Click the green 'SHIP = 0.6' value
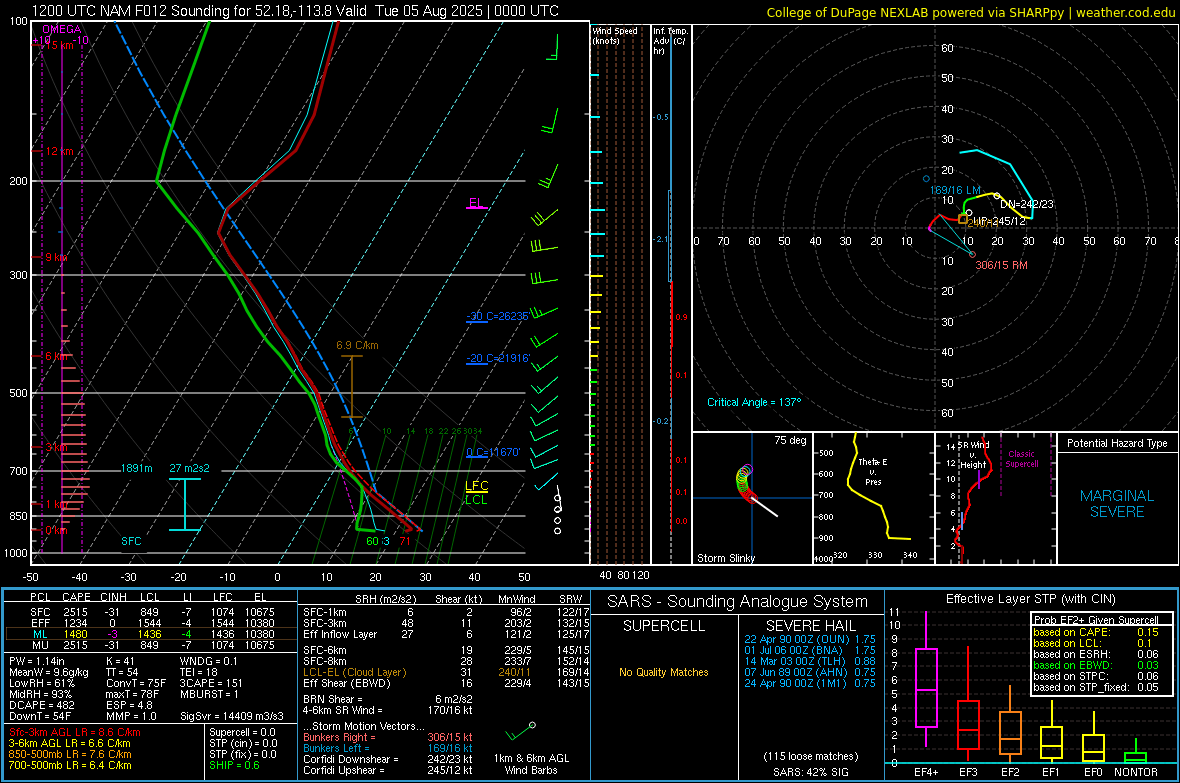The height and width of the screenshot is (783, 1180). 234,765
